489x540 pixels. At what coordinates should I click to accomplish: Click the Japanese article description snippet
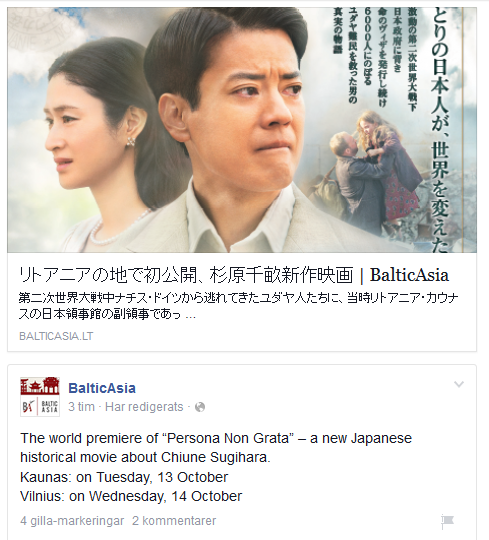(x=238, y=306)
